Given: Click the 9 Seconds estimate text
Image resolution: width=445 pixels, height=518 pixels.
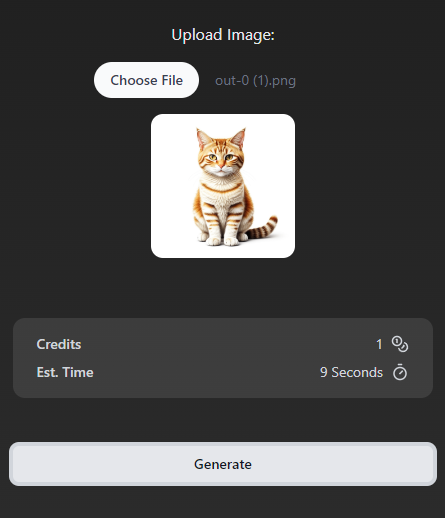Looking at the screenshot, I should 351,372.
